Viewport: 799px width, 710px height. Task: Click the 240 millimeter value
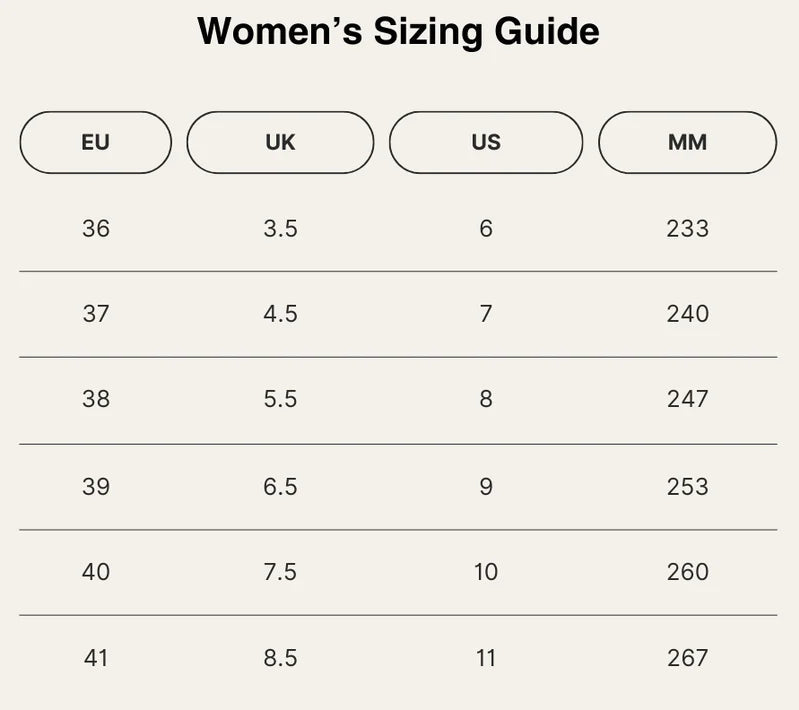[x=687, y=314]
